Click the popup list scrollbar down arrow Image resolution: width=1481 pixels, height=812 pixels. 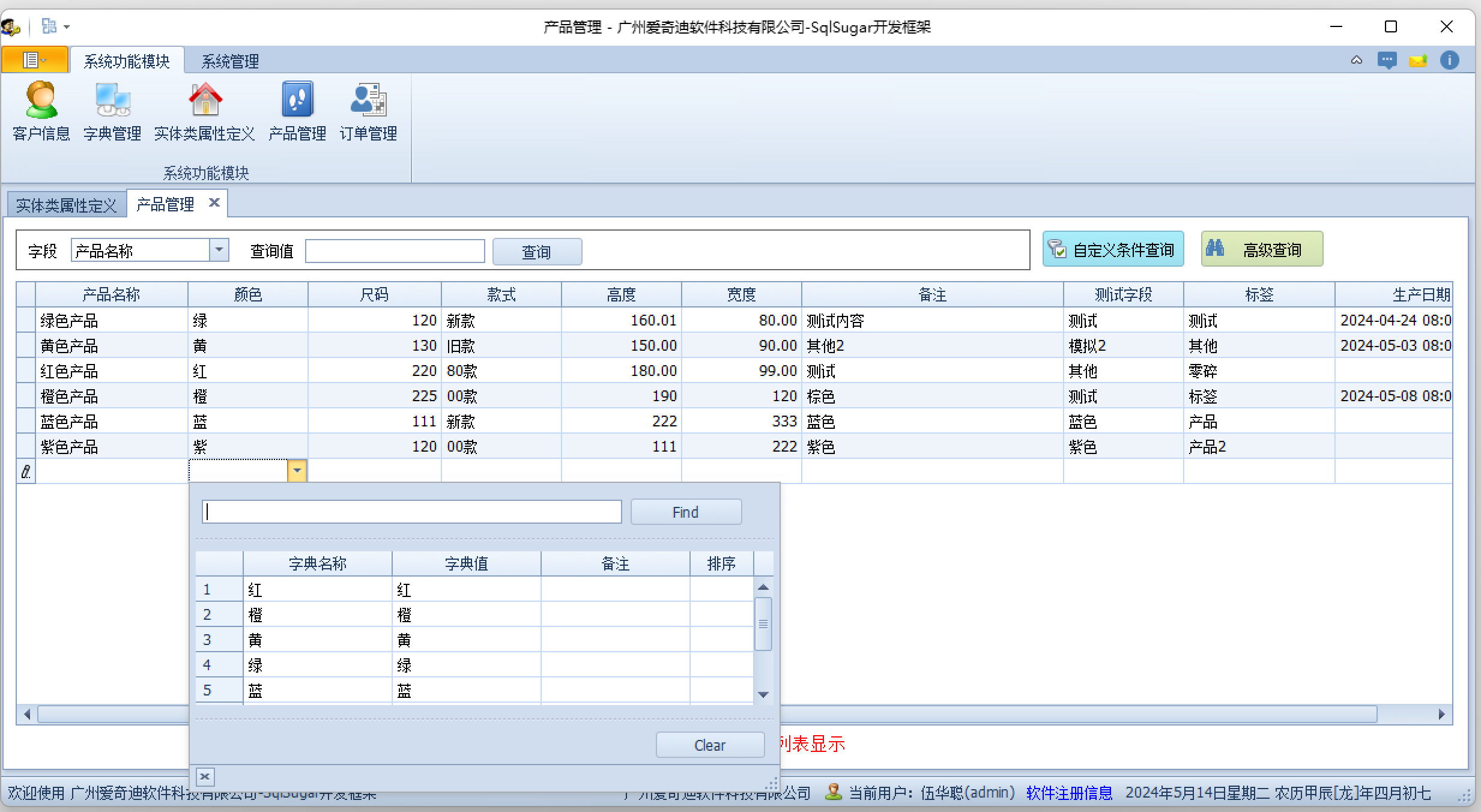tap(763, 694)
